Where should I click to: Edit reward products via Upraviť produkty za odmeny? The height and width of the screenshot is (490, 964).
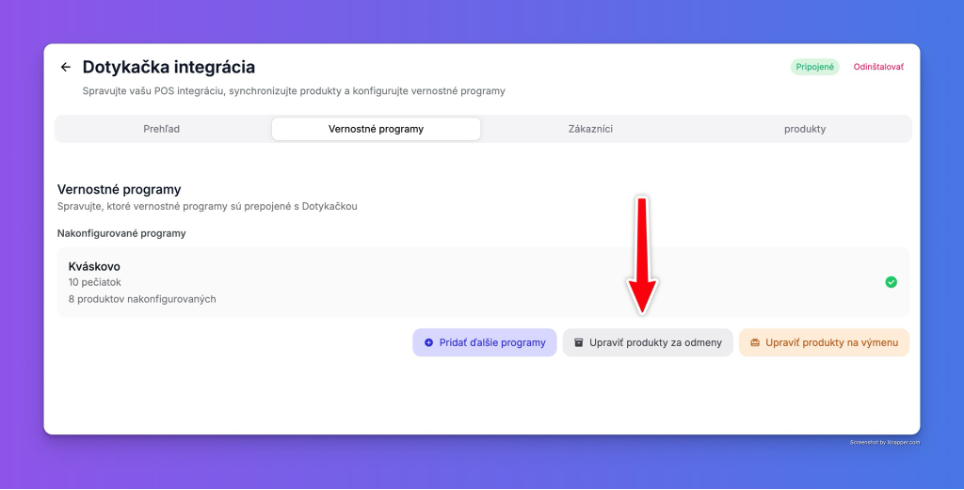pos(647,342)
